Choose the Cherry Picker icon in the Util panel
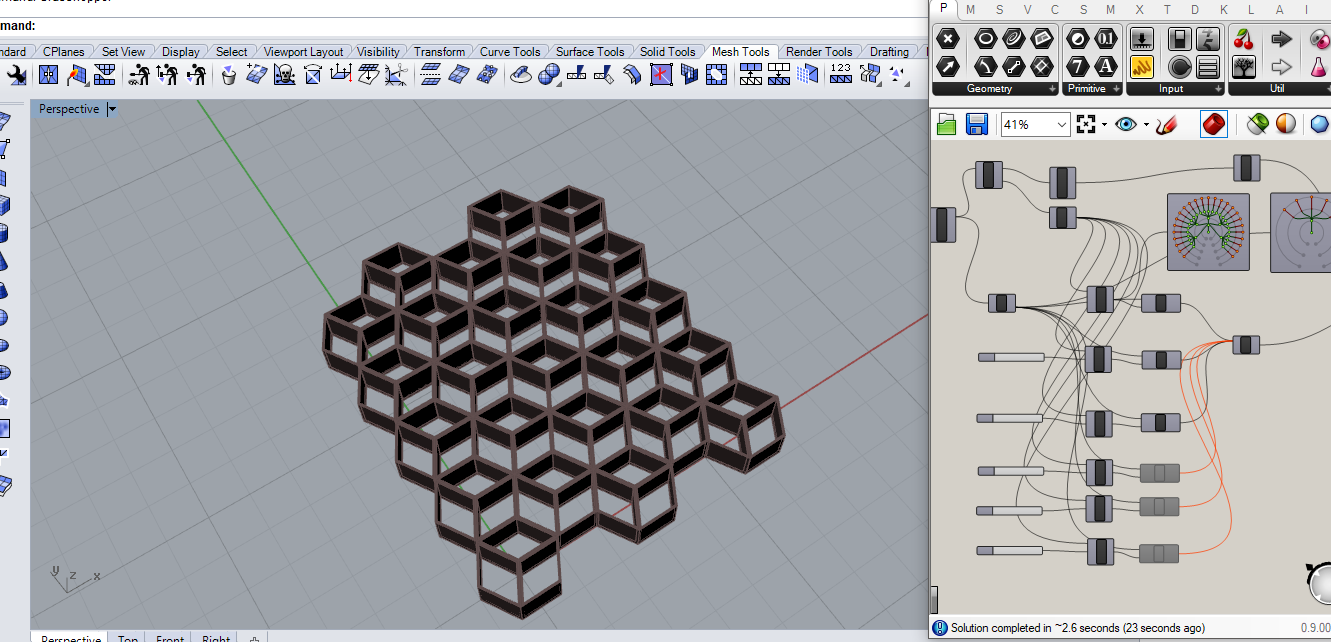 pos(1244,40)
